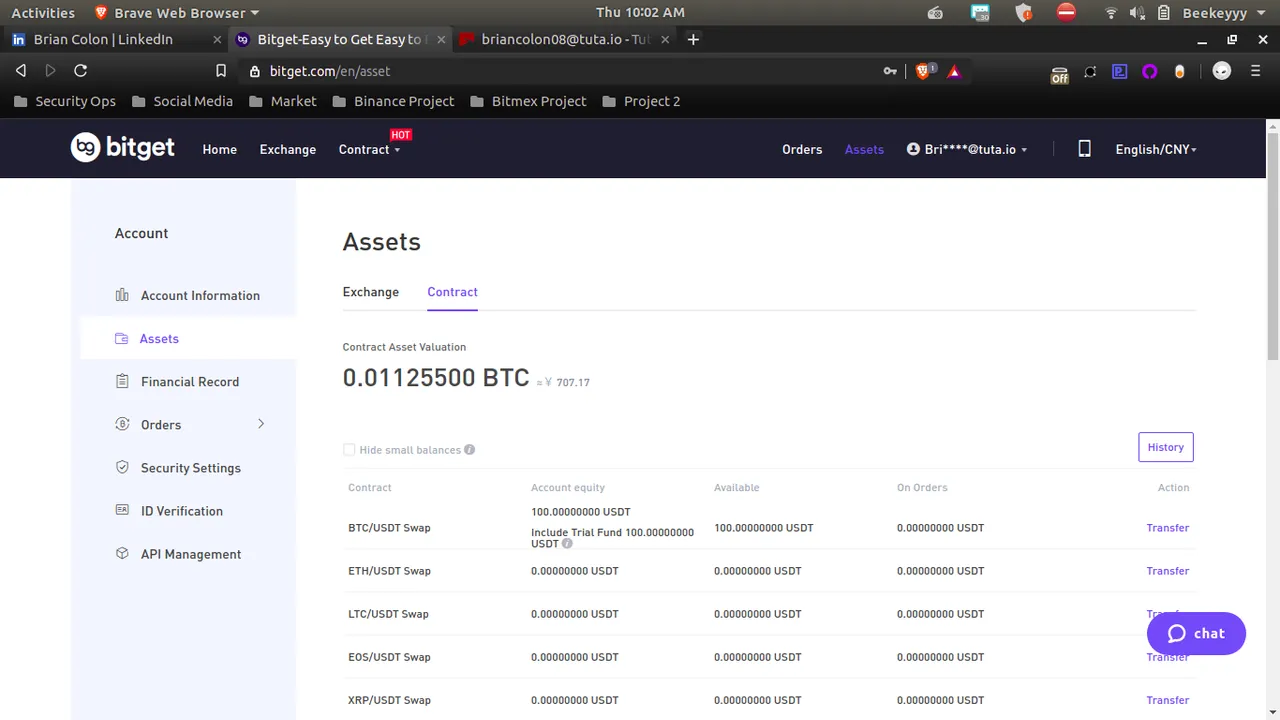This screenshot has width=1280, height=720.
Task: Click the clock Thu 10:02 AM
Action: (640, 13)
